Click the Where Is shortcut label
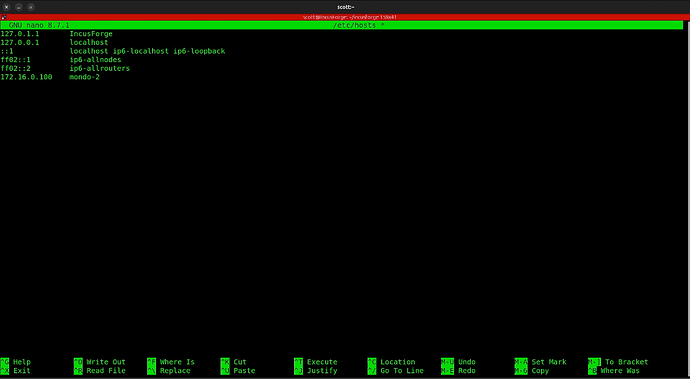The width and height of the screenshot is (690, 379). 177,362
